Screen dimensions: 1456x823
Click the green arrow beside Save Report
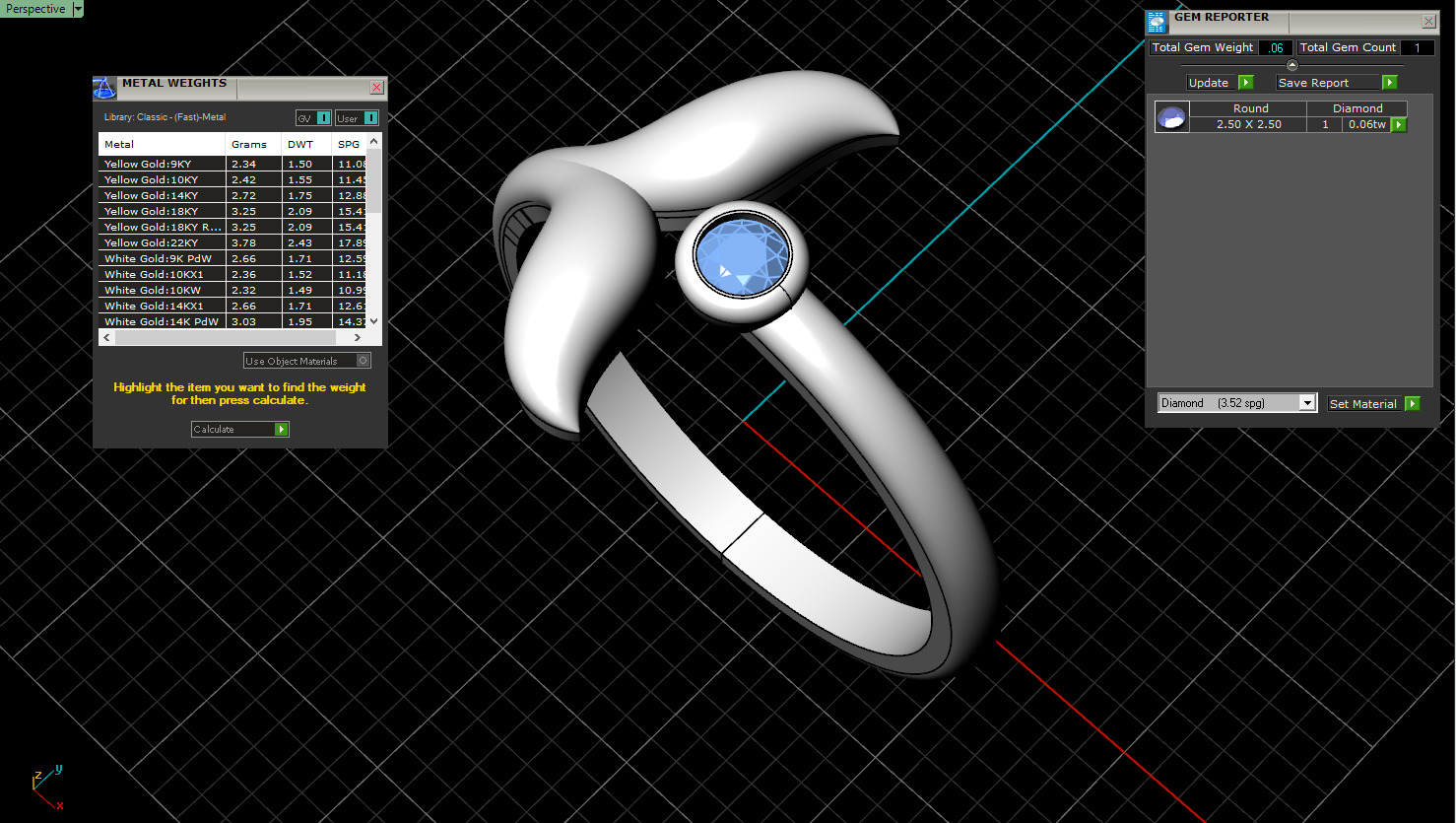point(1390,83)
